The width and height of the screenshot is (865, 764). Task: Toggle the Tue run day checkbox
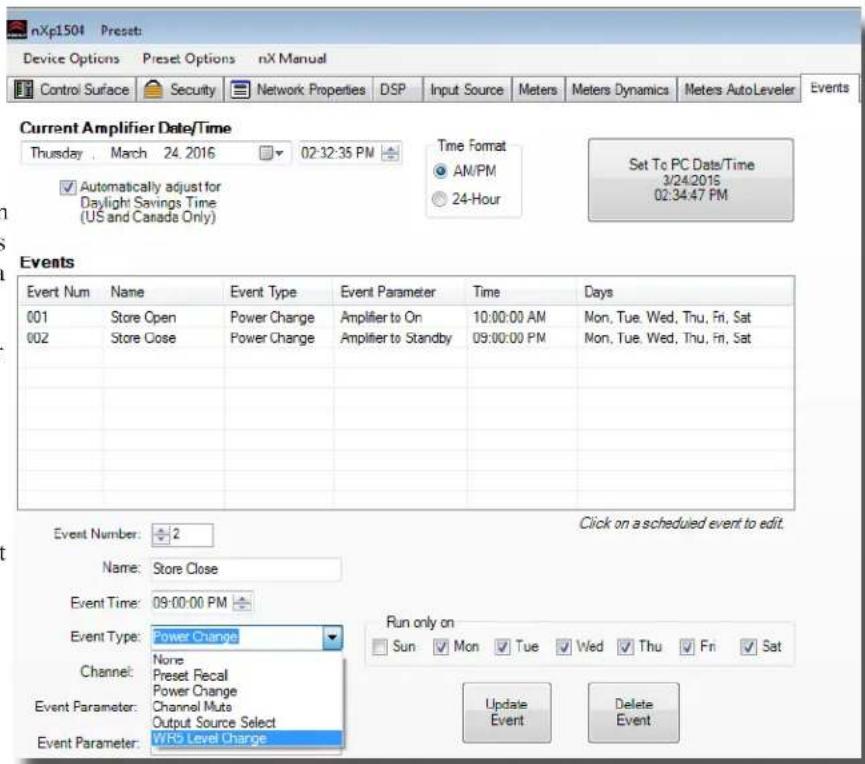click(x=502, y=647)
